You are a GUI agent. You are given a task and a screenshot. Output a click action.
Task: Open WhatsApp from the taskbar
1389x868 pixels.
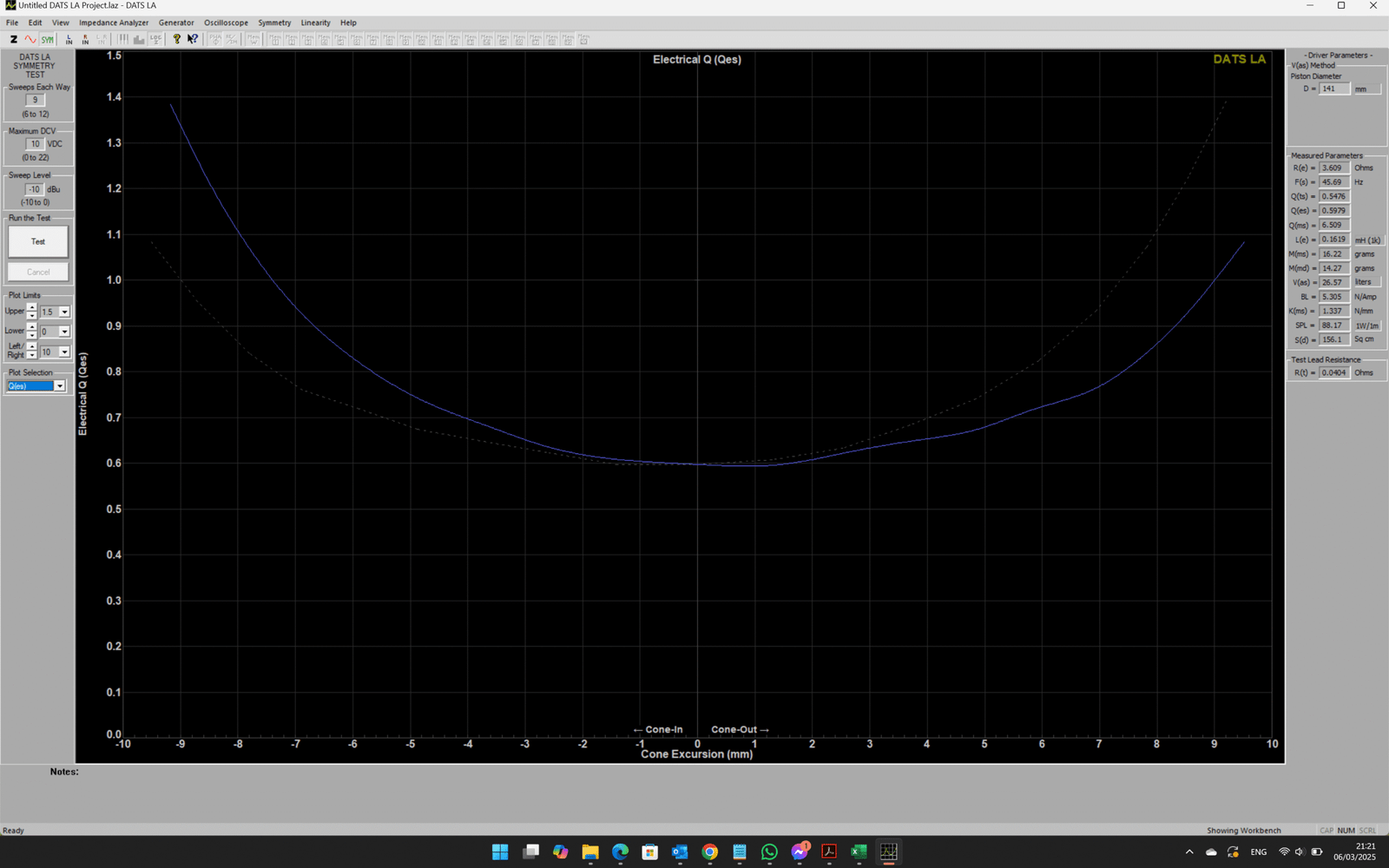(769, 852)
